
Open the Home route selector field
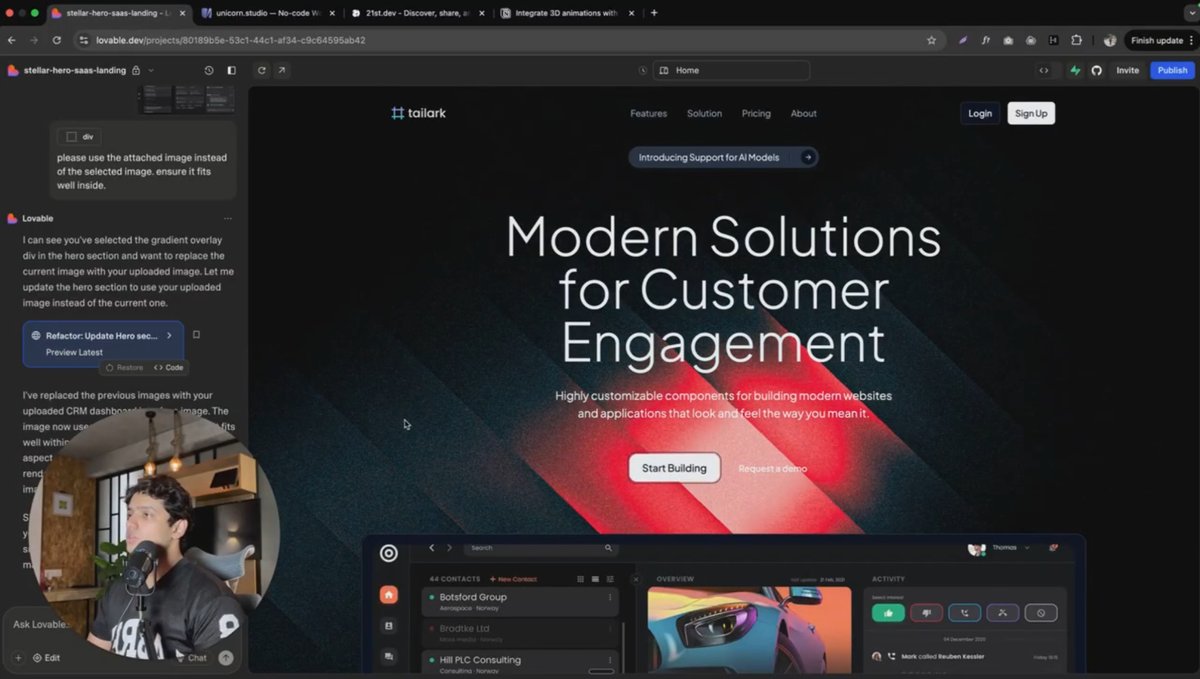(731, 70)
